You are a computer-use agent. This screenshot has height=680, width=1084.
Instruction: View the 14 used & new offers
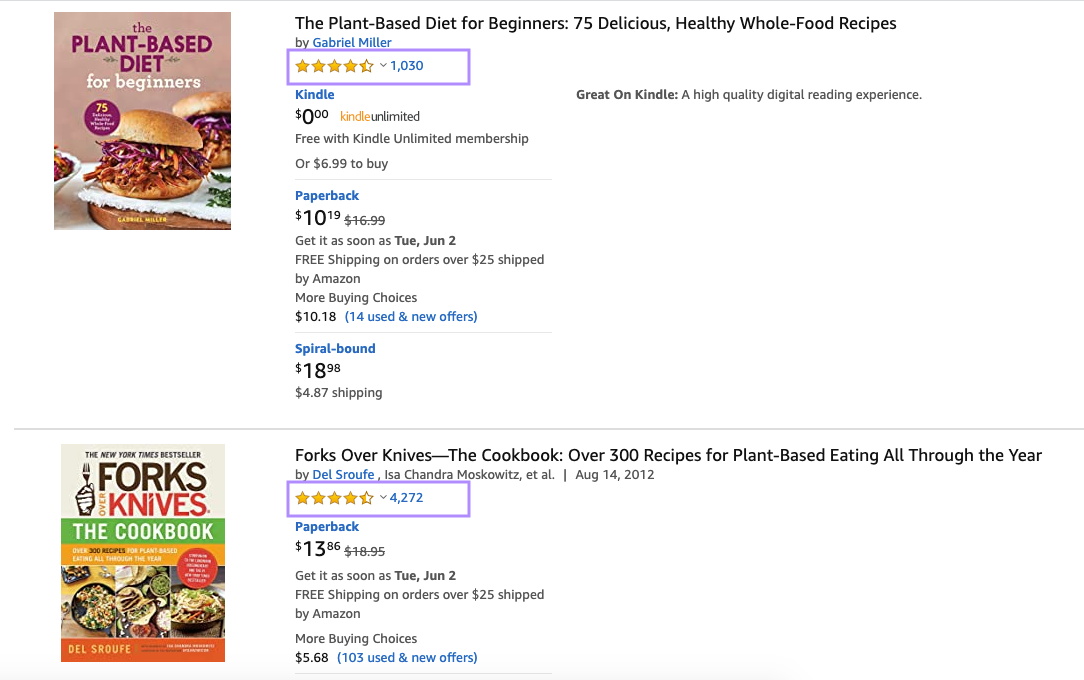(411, 317)
